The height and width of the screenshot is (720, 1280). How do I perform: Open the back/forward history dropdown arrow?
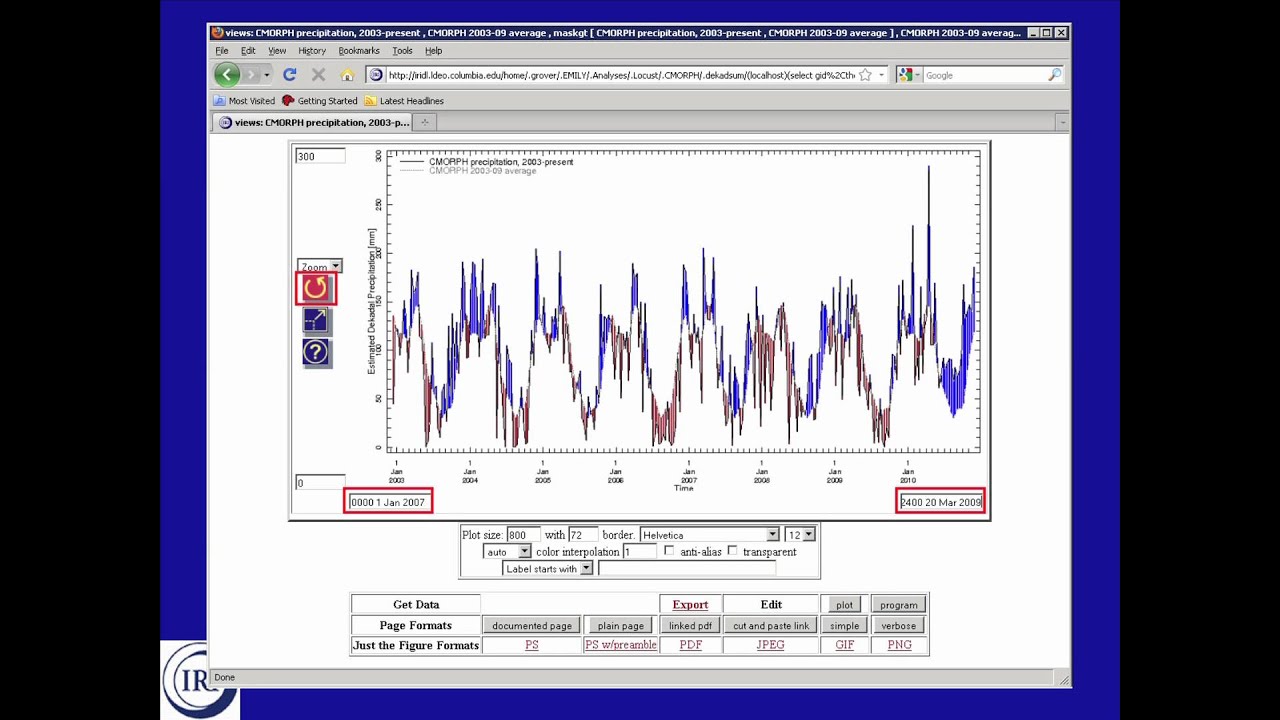[x=267, y=75]
